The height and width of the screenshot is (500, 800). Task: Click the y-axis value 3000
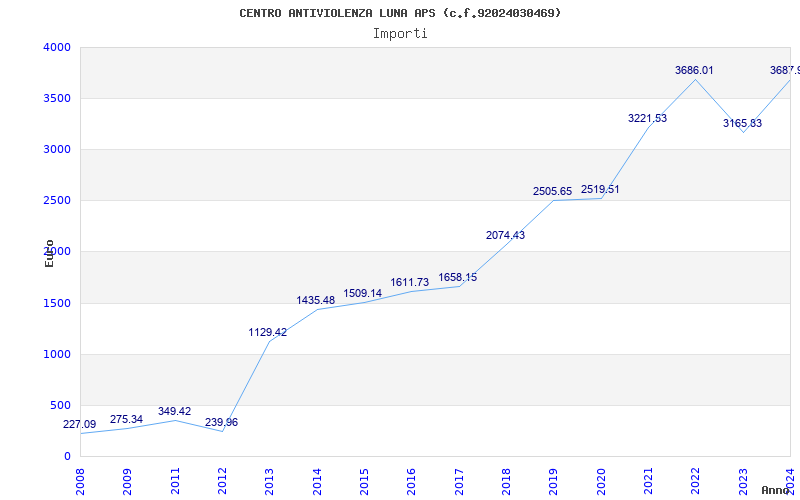coord(57,149)
